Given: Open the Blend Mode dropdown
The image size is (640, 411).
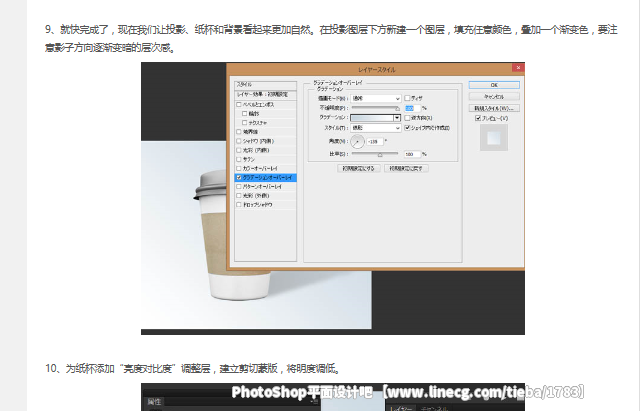Looking at the screenshot, I should pyautogui.click(x=376, y=98).
